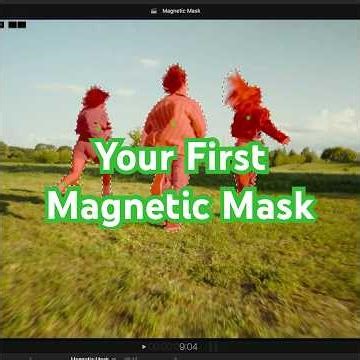Click the green dot on right person's back
The image size is (360, 360).
coord(248,117)
